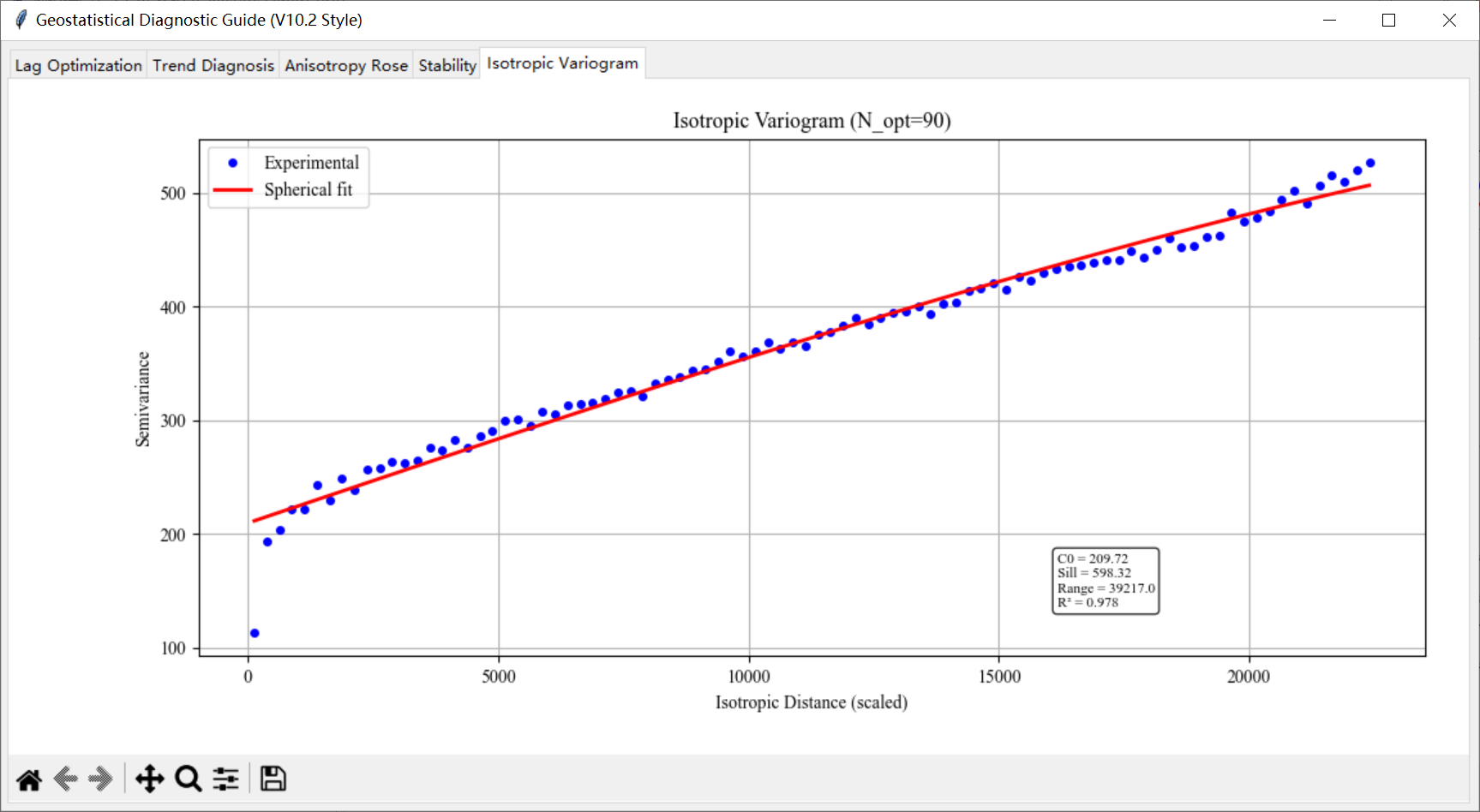Click the Spherical fit legend entry
Image resolution: width=1480 pixels, height=812 pixels.
pyautogui.click(x=308, y=189)
